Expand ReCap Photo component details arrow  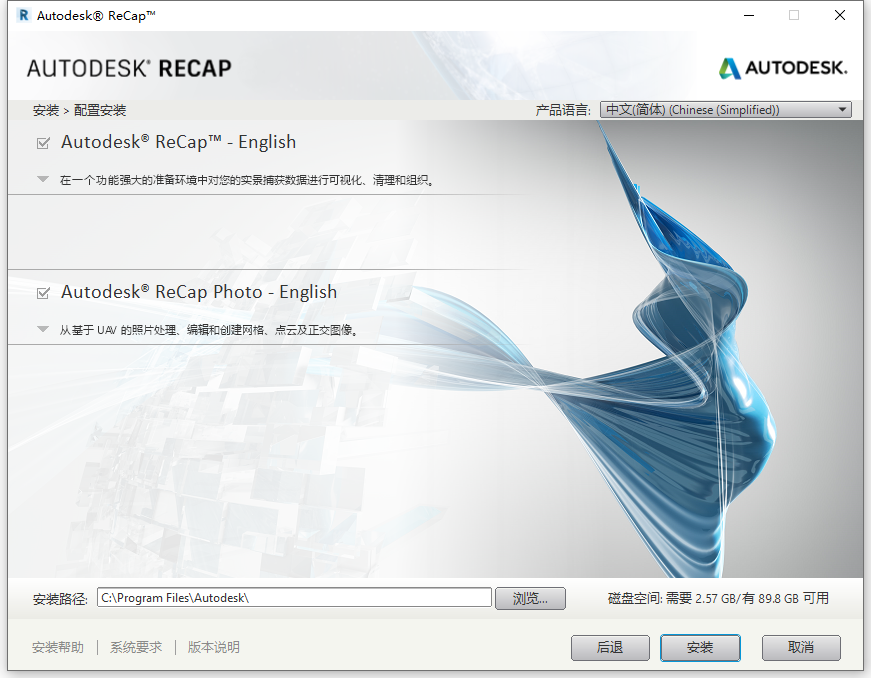(43, 329)
